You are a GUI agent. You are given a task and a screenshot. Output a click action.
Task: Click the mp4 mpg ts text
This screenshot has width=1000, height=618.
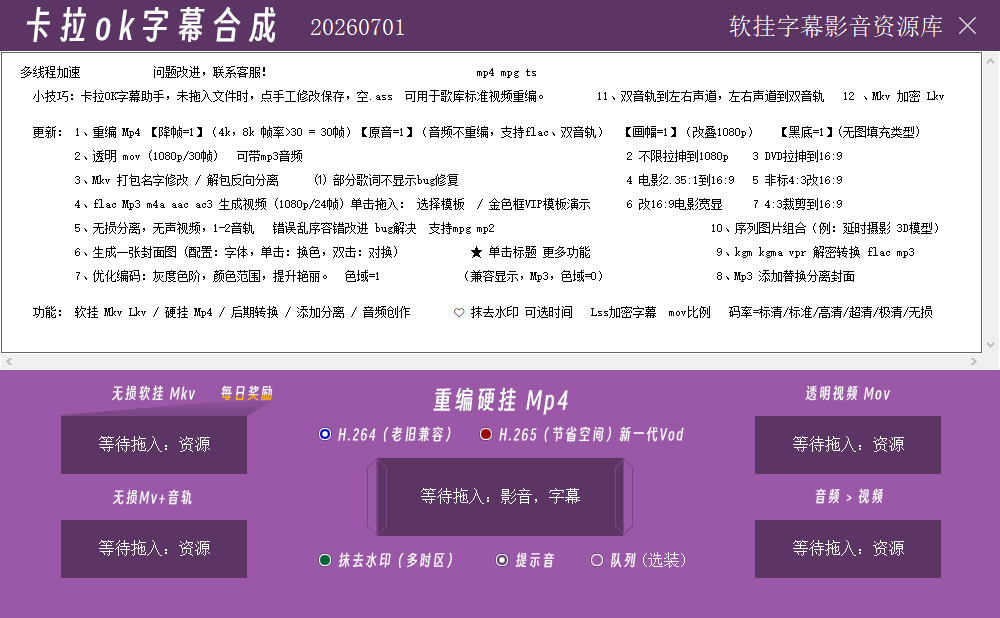(x=506, y=73)
